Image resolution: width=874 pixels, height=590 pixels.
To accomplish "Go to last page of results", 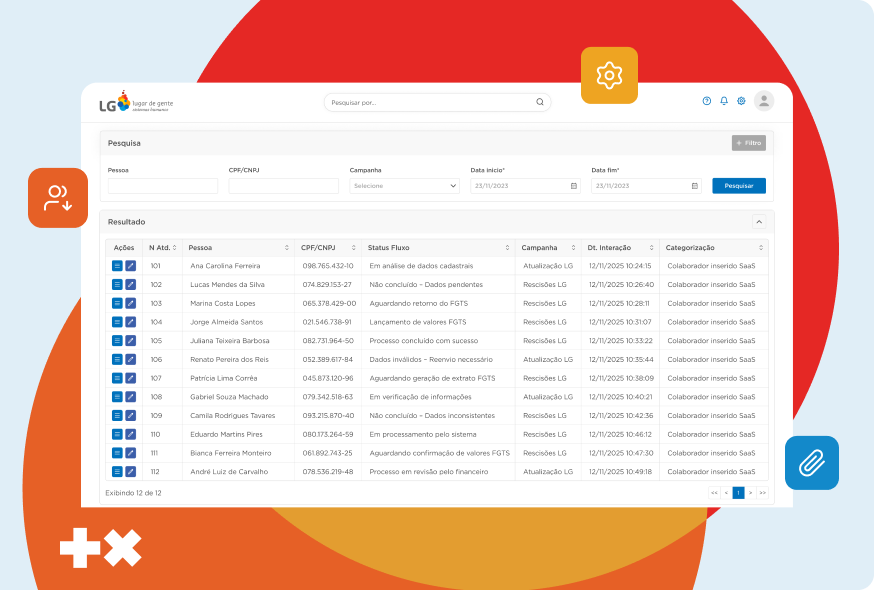I will coord(762,493).
